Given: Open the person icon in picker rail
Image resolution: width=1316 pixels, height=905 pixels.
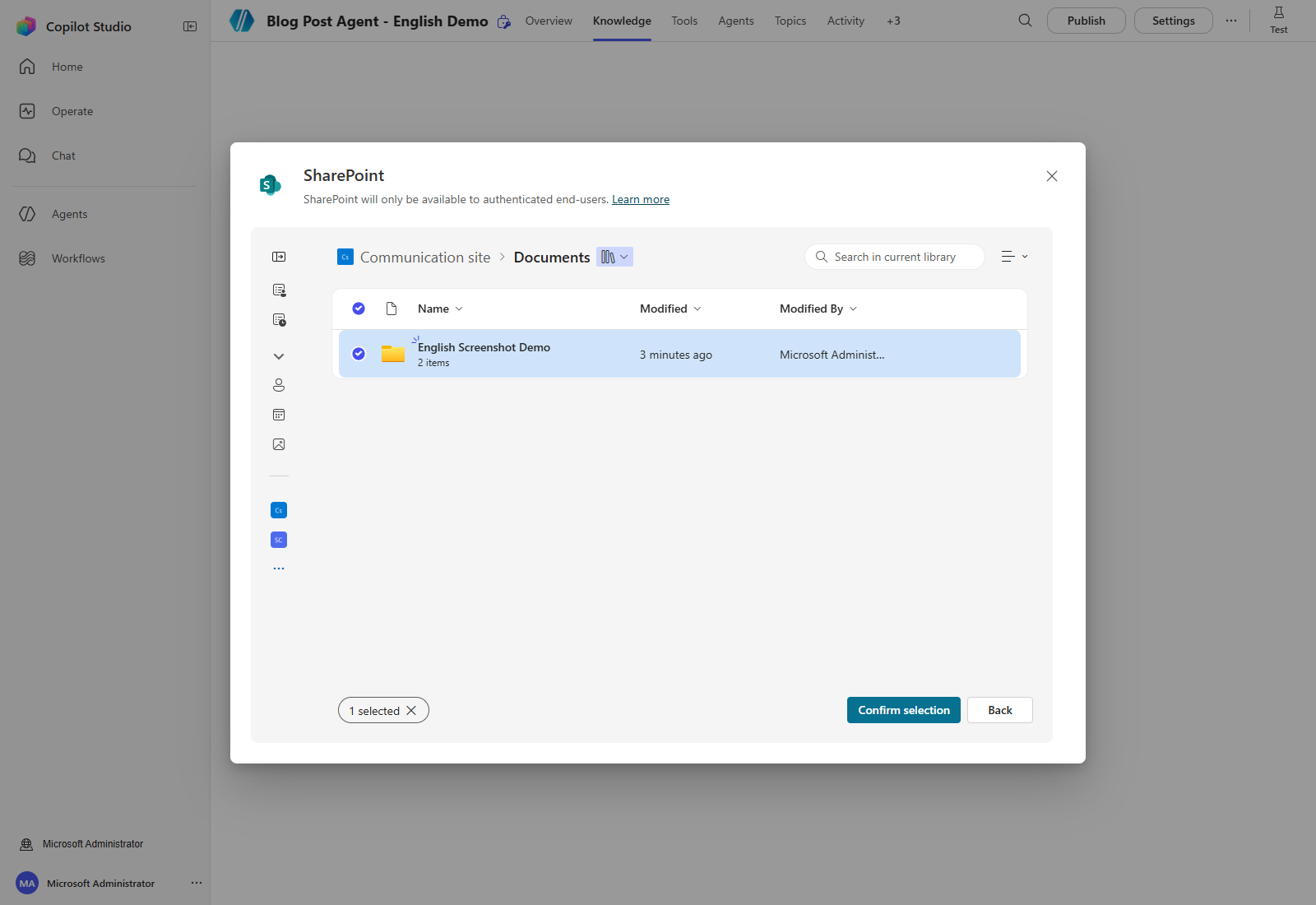Looking at the screenshot, I should [279, 385].
